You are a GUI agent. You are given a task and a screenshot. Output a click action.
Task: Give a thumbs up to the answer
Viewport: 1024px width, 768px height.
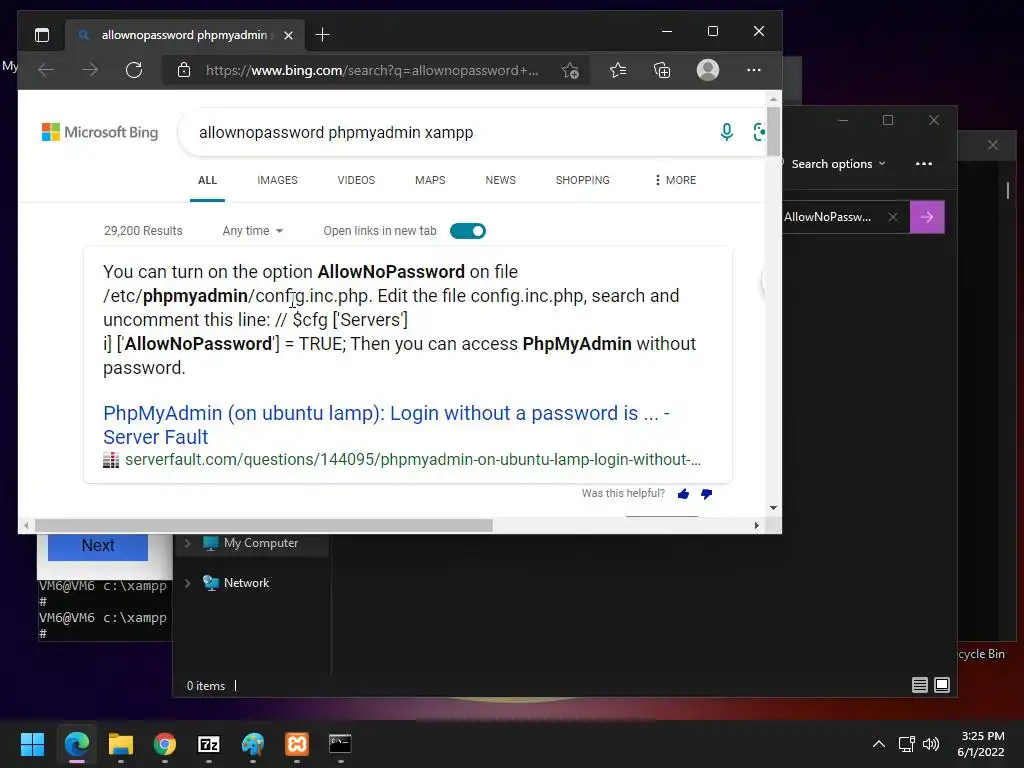click(683, 494)
